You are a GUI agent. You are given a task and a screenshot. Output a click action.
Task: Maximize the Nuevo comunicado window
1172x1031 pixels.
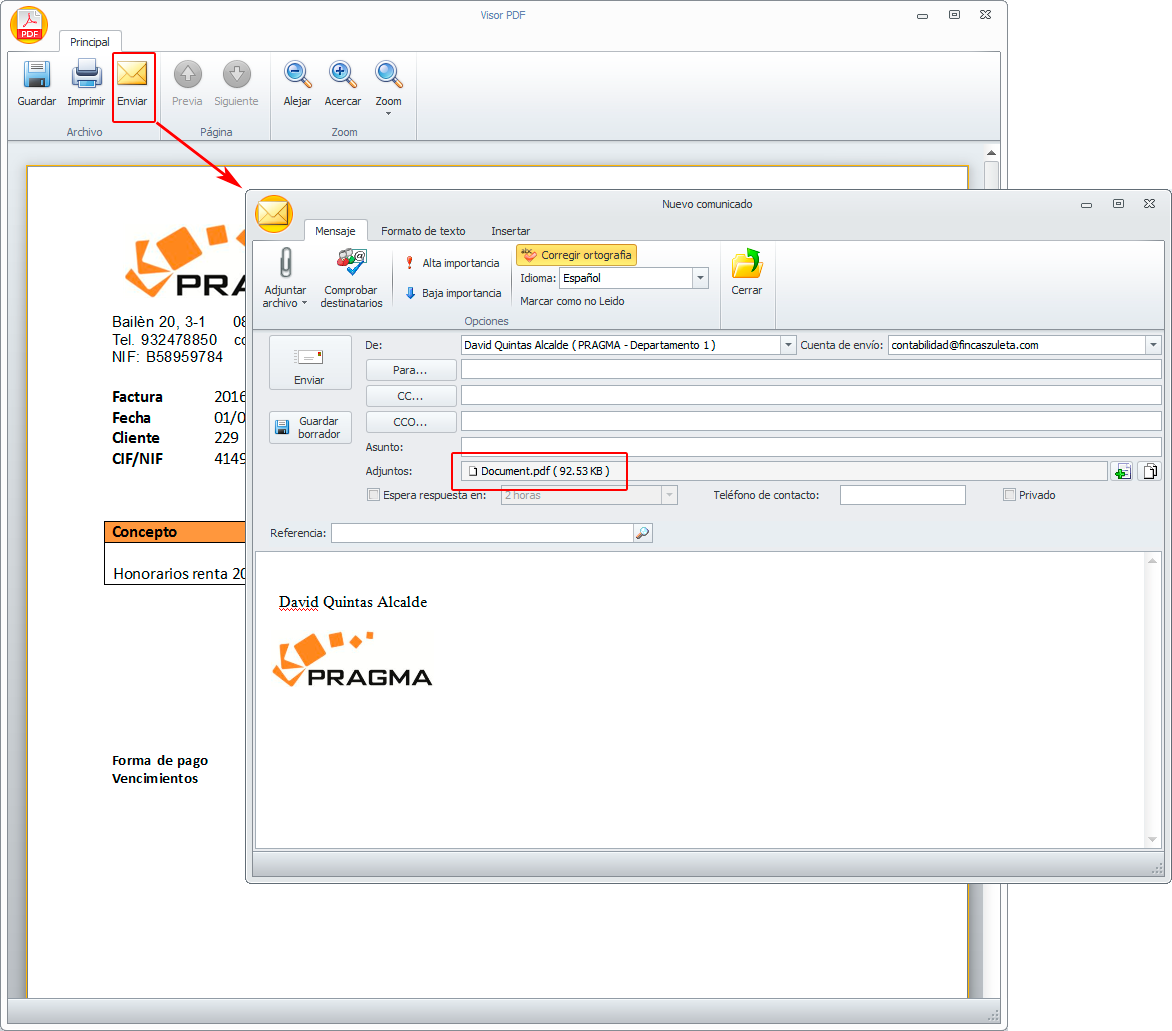1118,203
